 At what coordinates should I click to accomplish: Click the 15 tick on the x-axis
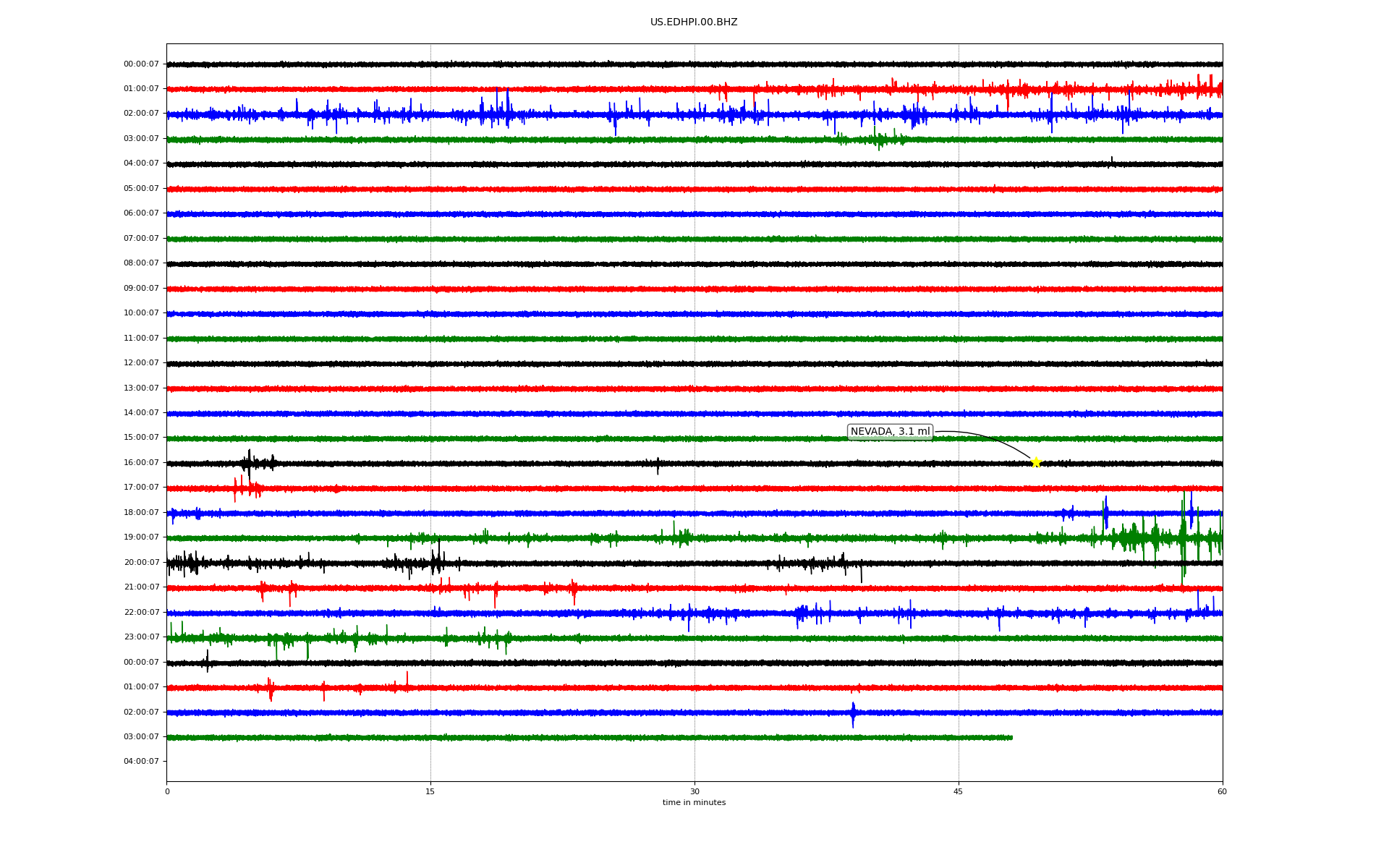coord(430,792)
